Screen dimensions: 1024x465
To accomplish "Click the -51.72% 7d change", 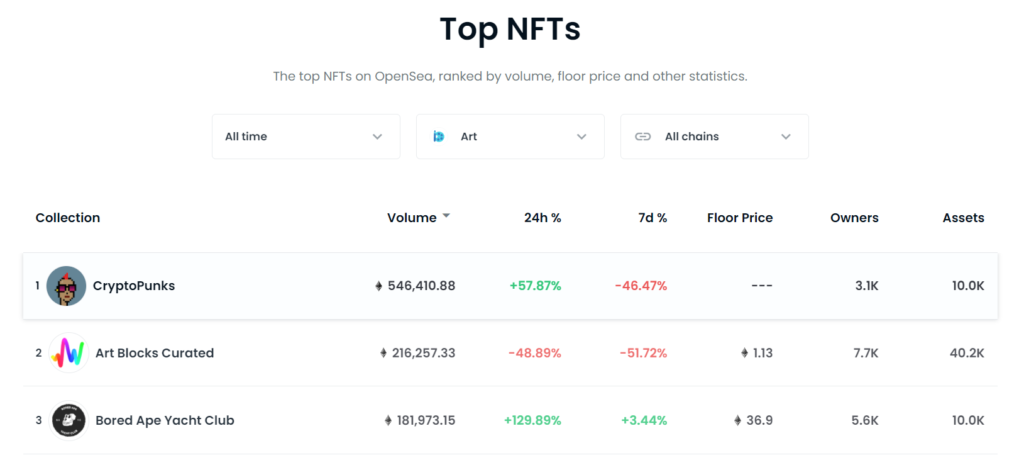I will point(643,353).
